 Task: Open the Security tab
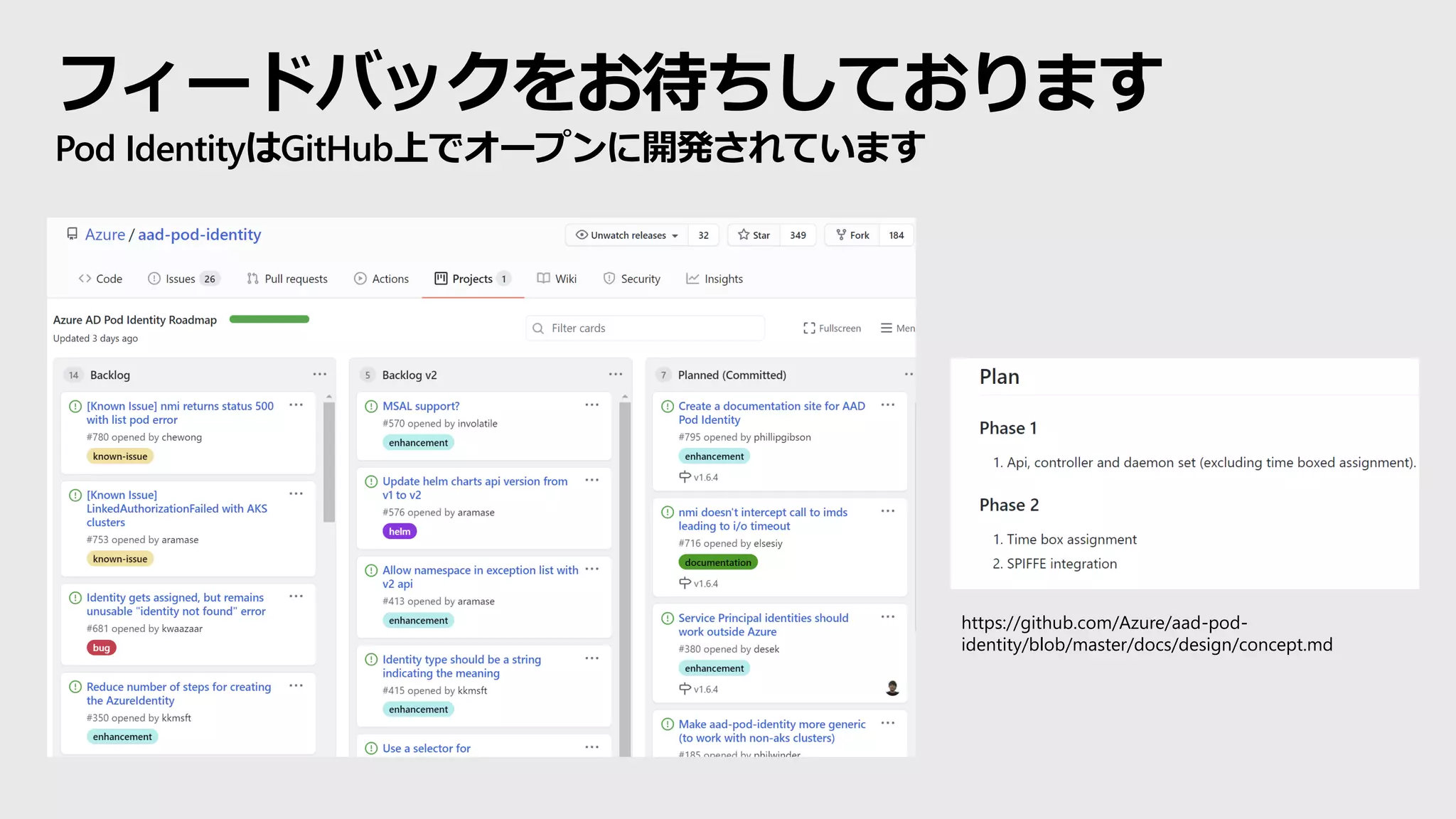632,279
